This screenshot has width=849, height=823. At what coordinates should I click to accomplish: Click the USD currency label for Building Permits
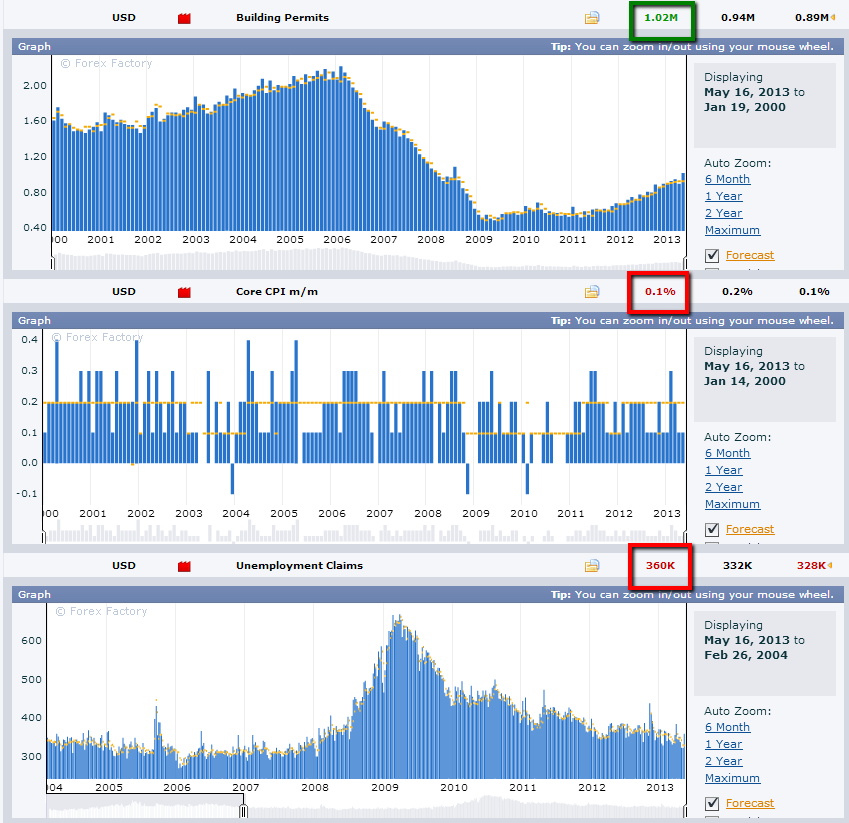coord(123,17)
